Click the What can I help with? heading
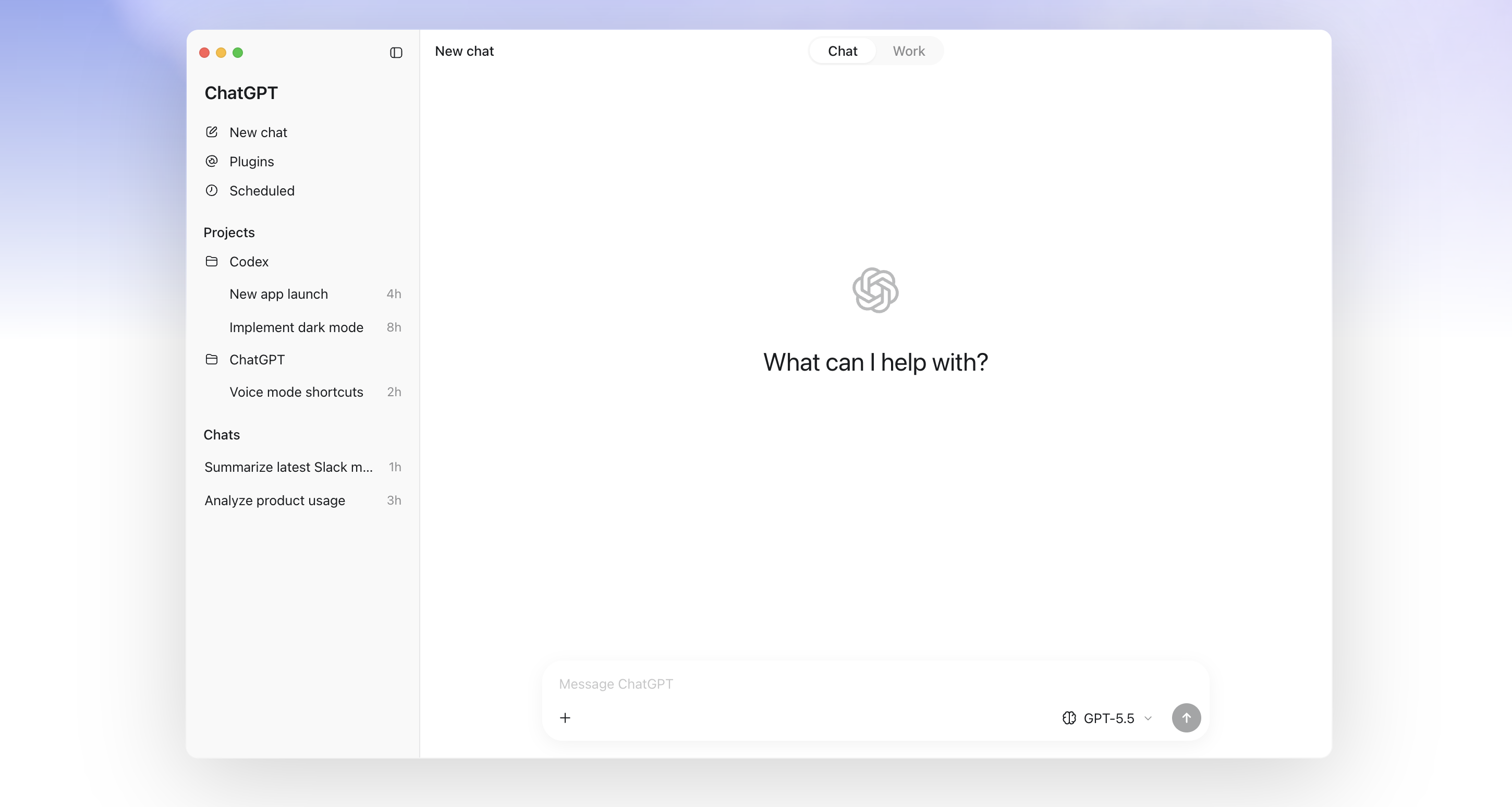 click(875, 362)
